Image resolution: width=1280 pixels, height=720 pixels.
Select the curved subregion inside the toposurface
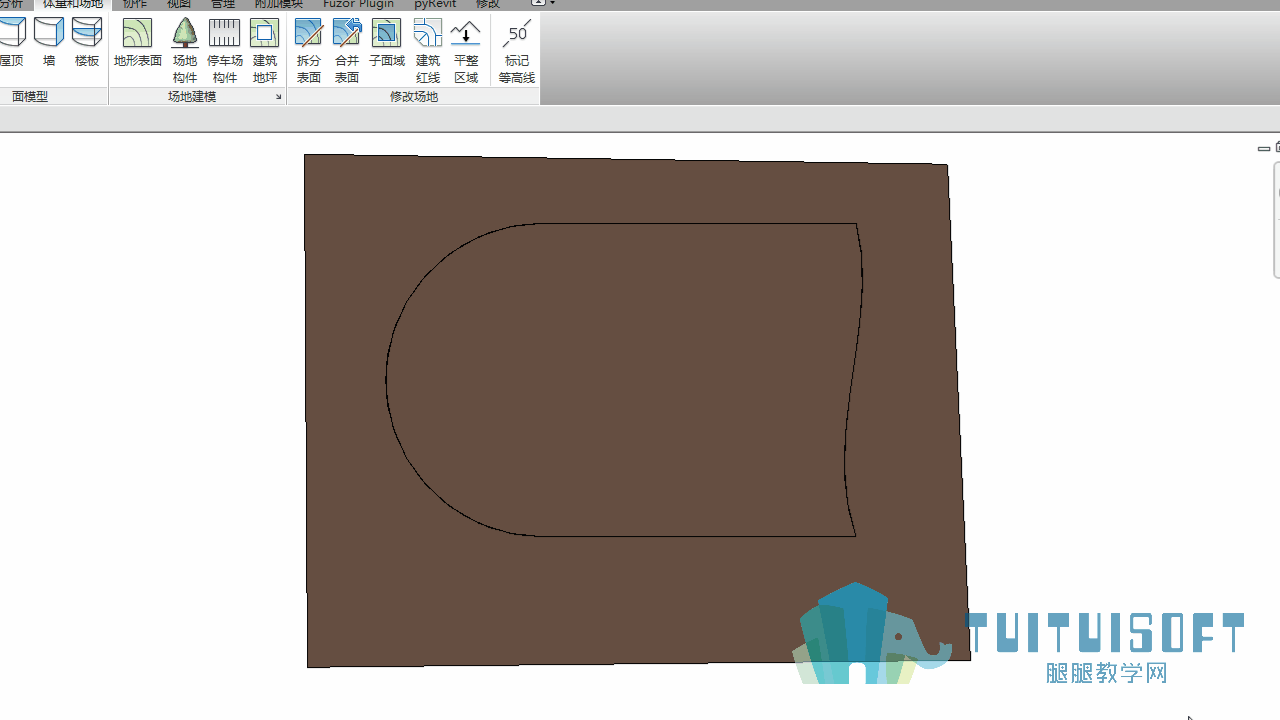625,380
